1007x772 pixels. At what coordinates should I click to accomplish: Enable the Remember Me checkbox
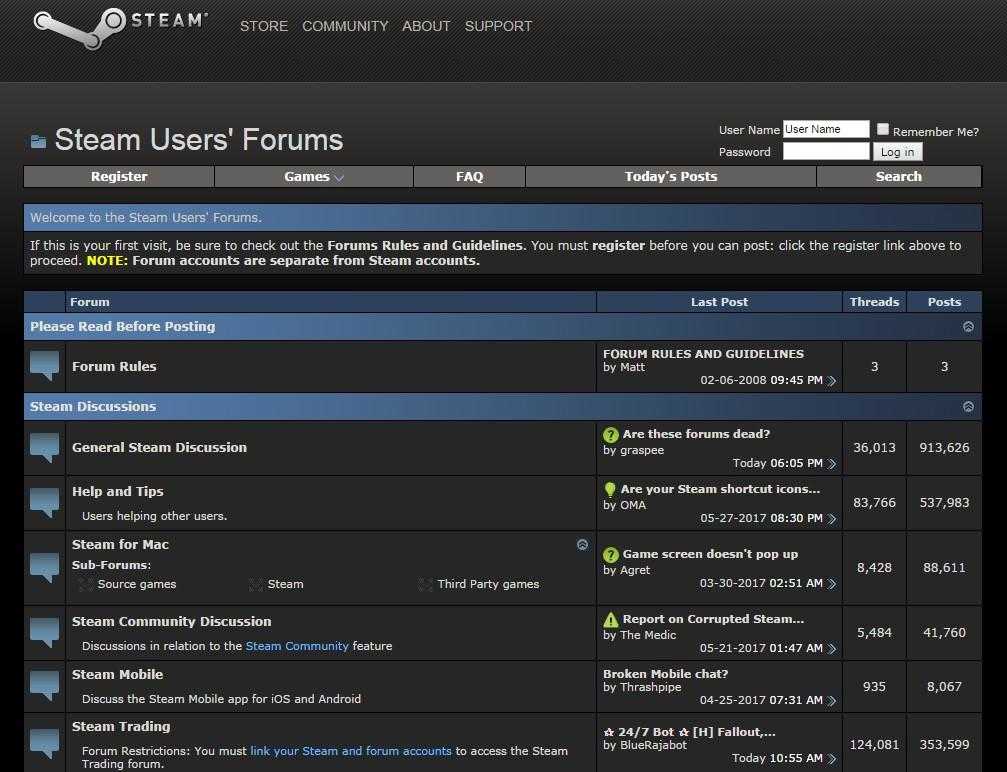tap(883, 129)
